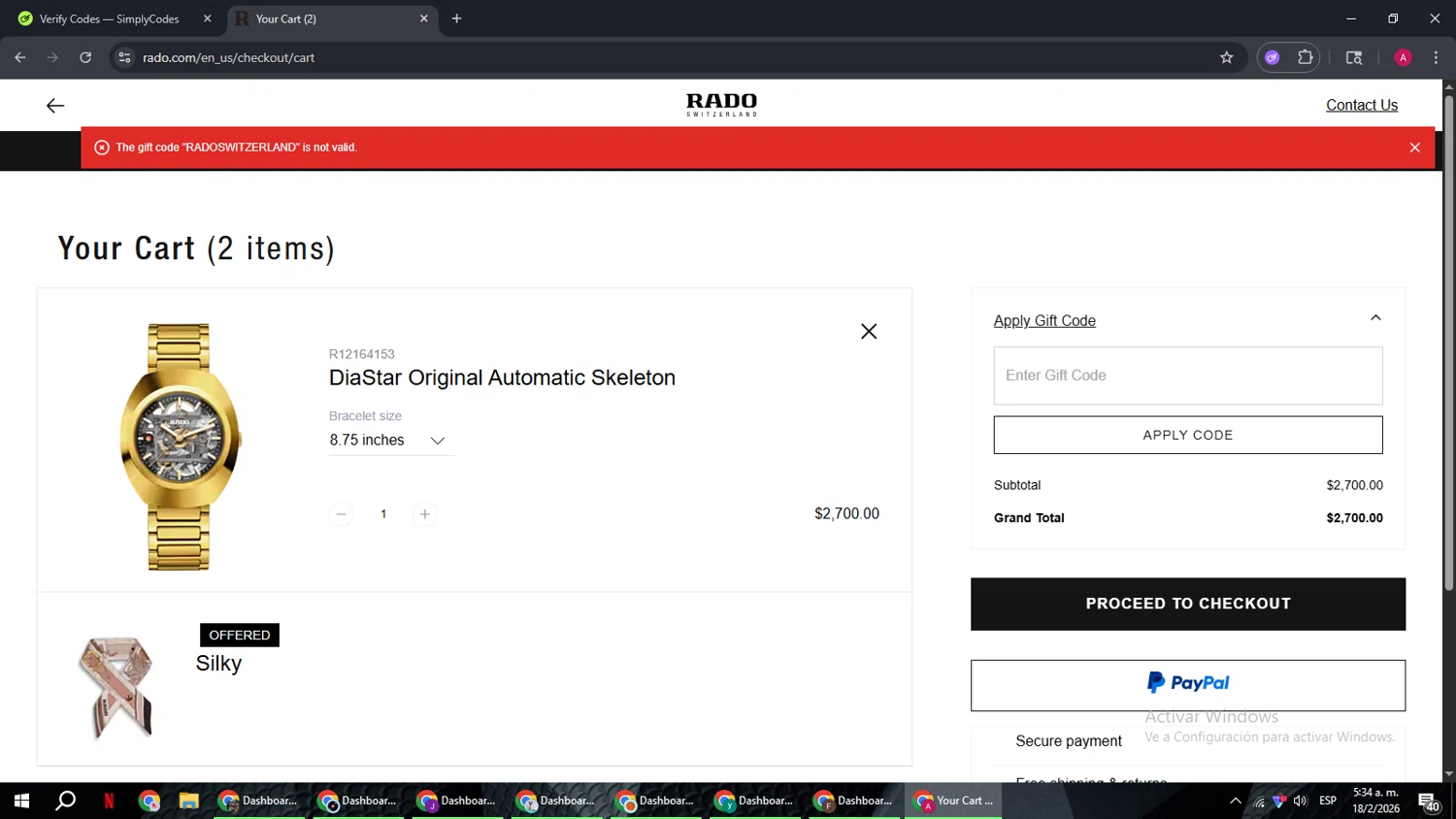Screen dimensions: 1456x819
Task: View the gold DiaStar watch thumbnail
Action: click(180, 446)
